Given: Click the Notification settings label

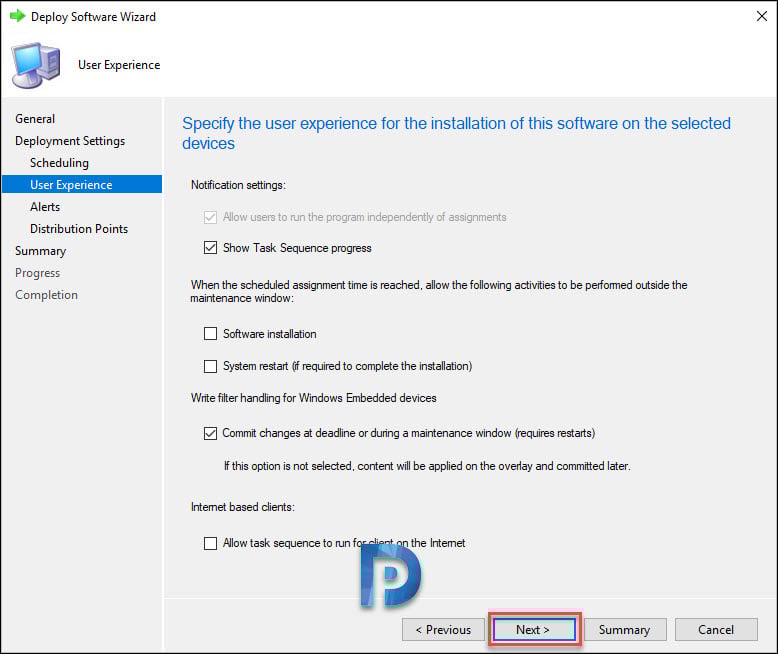Looking at the screenshot, I should tap(238, 185).
